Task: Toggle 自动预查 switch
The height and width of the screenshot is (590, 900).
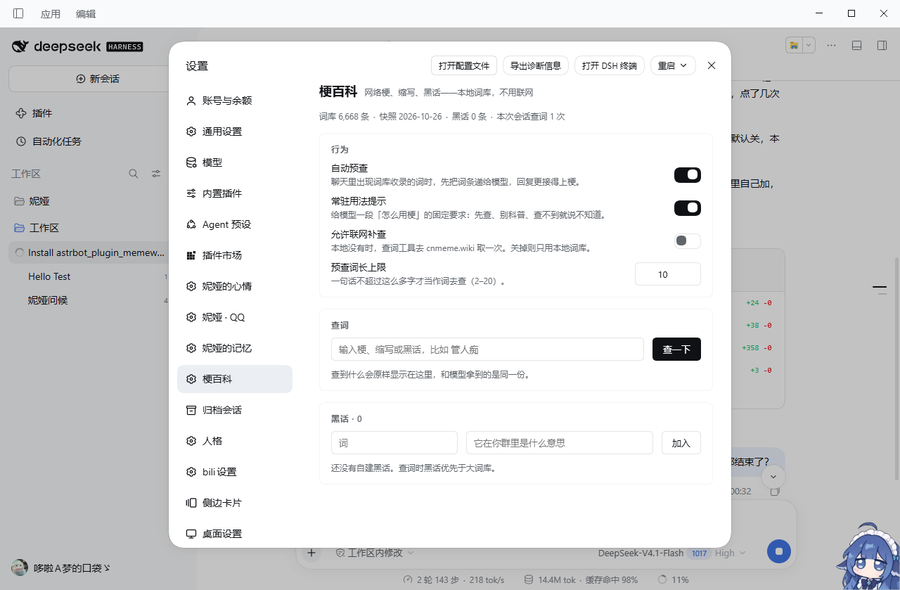Action: pos(687,174)
